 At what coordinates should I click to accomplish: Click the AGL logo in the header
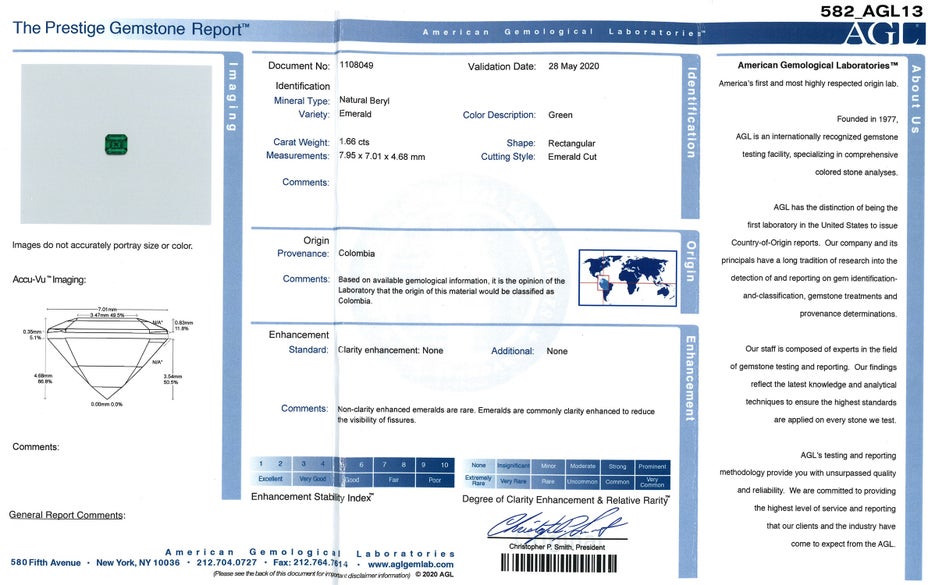[883, 33]
